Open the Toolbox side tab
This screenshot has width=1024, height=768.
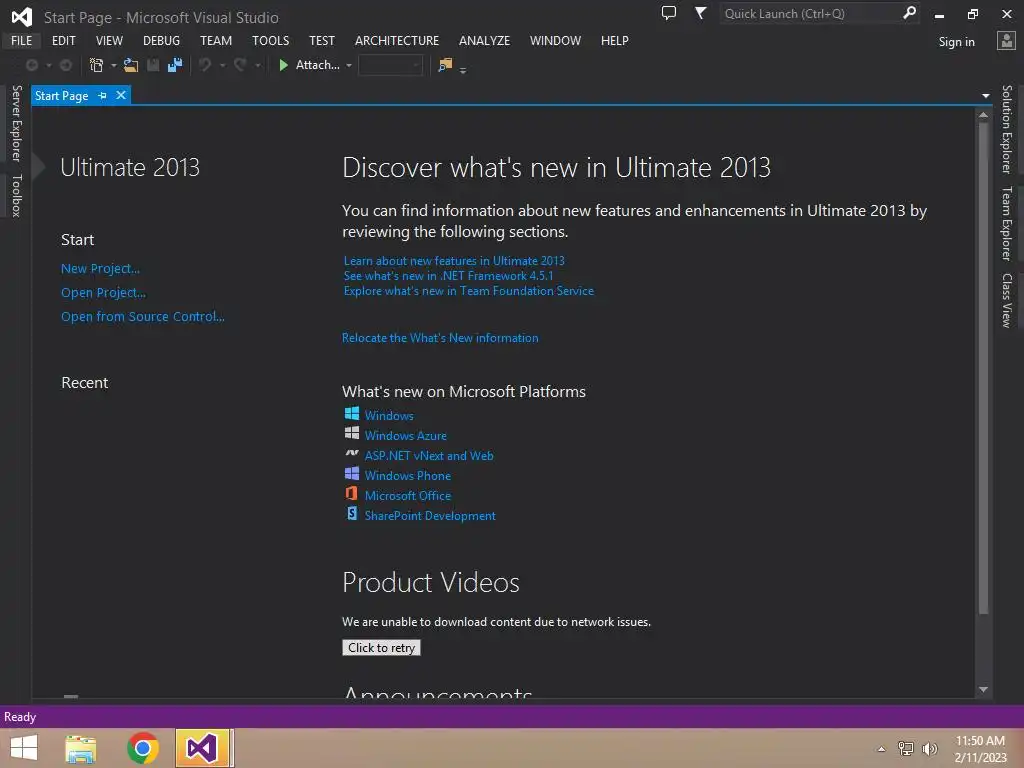[x=17, y=195]
